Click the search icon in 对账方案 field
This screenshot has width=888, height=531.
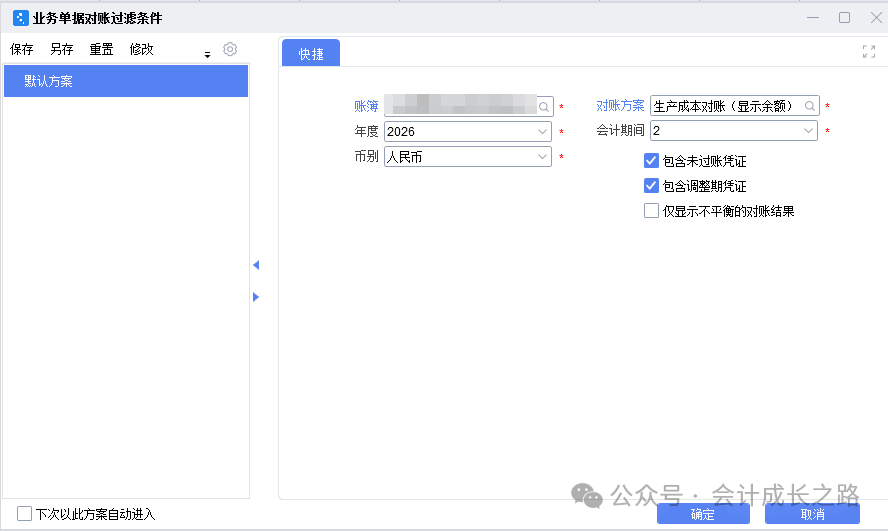click(x=810, y=106)
